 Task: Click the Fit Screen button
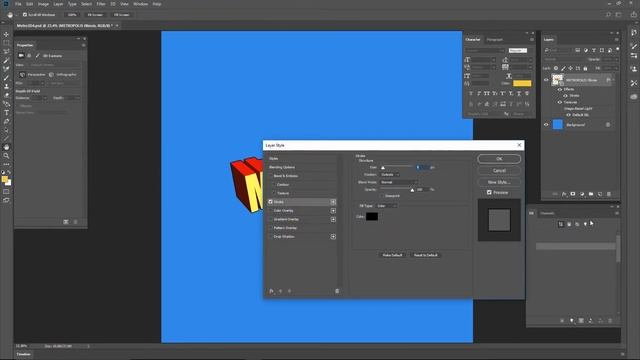coord(95,15)
